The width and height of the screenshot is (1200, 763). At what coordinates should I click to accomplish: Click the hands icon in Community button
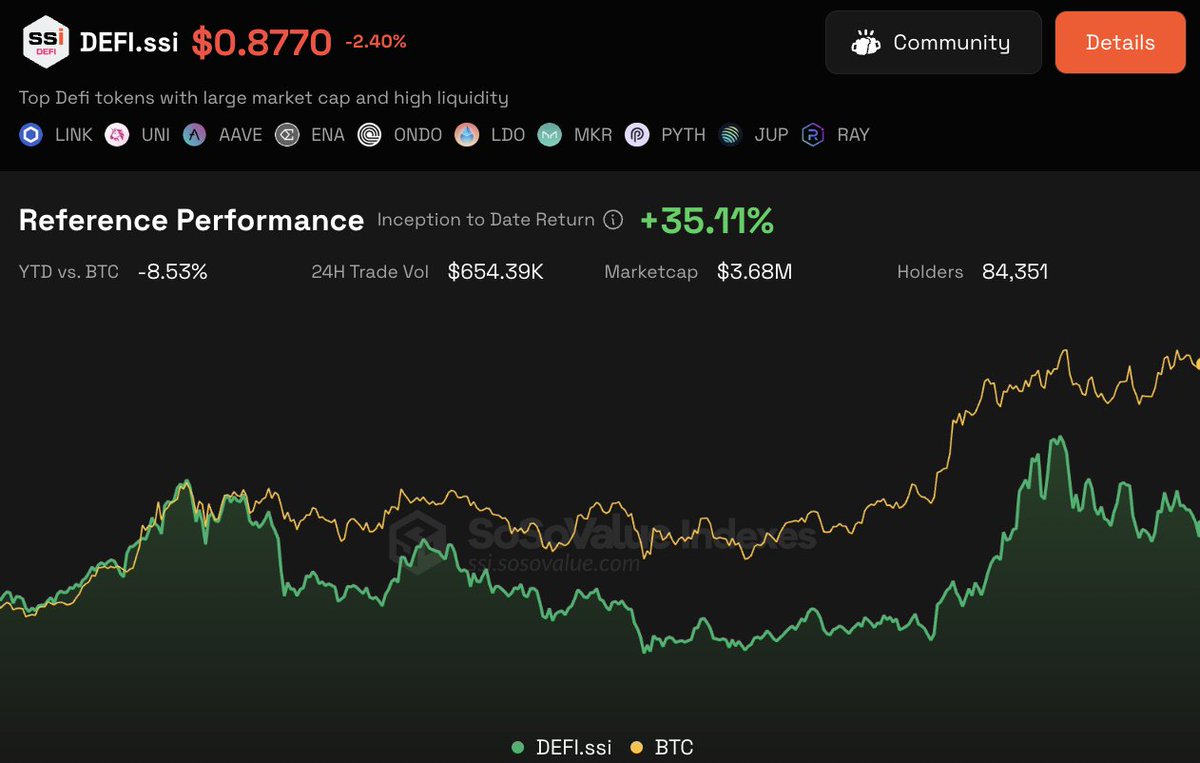coord(866,43)
